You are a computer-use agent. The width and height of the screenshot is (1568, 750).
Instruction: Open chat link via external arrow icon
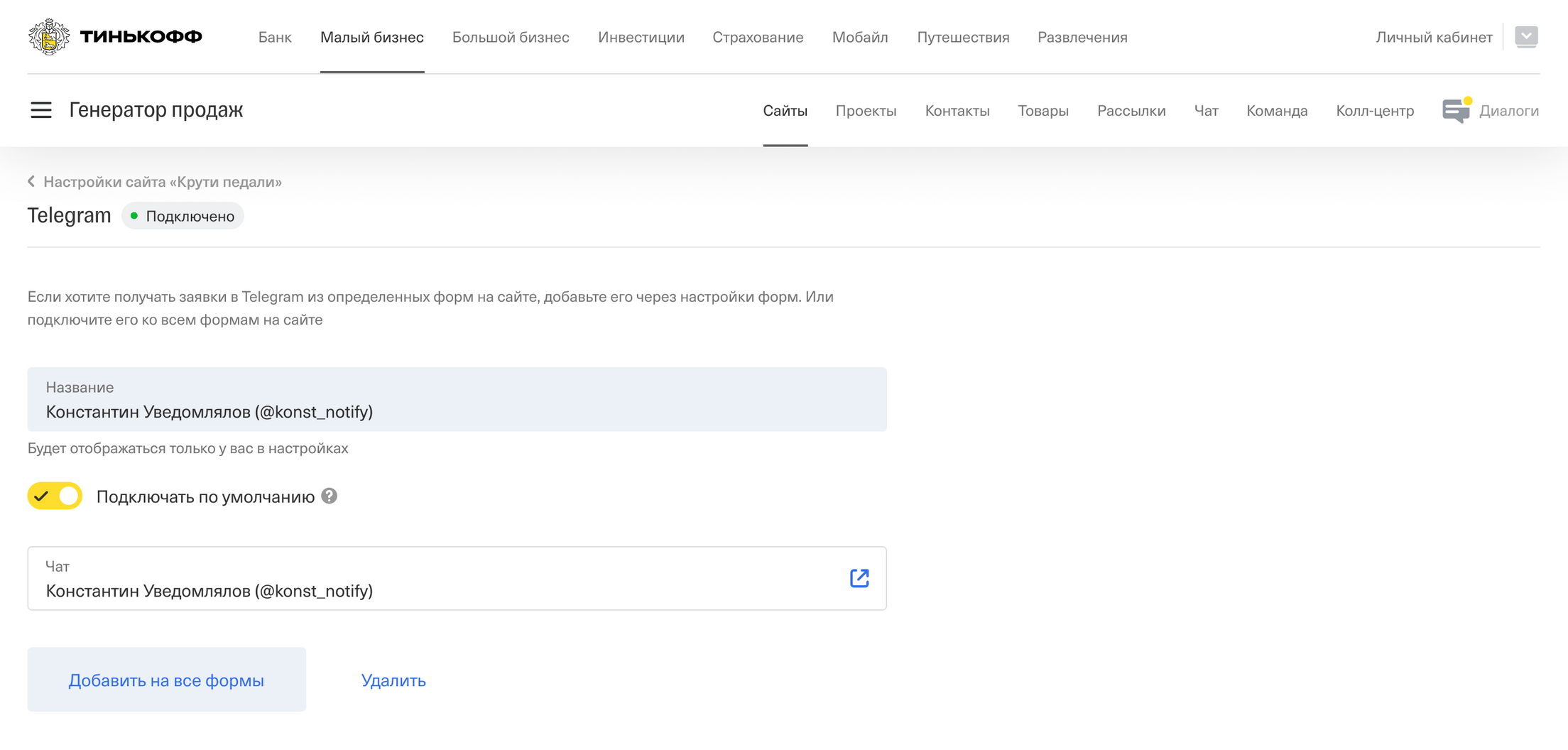tap(859, 578)
